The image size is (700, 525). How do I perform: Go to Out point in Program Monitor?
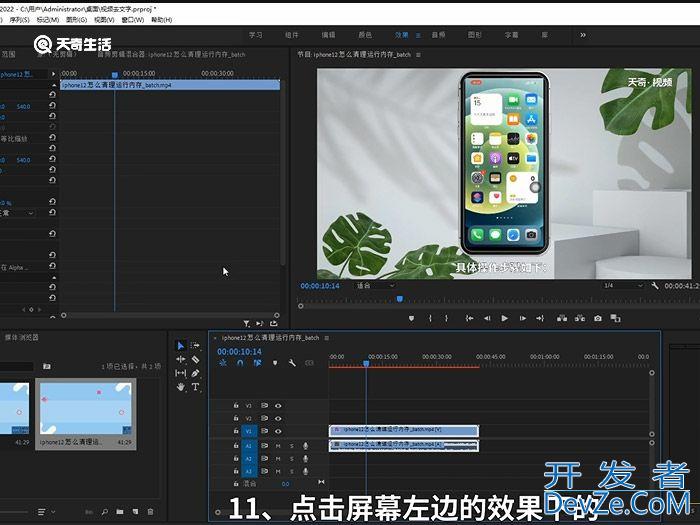(x=540, y=318)
